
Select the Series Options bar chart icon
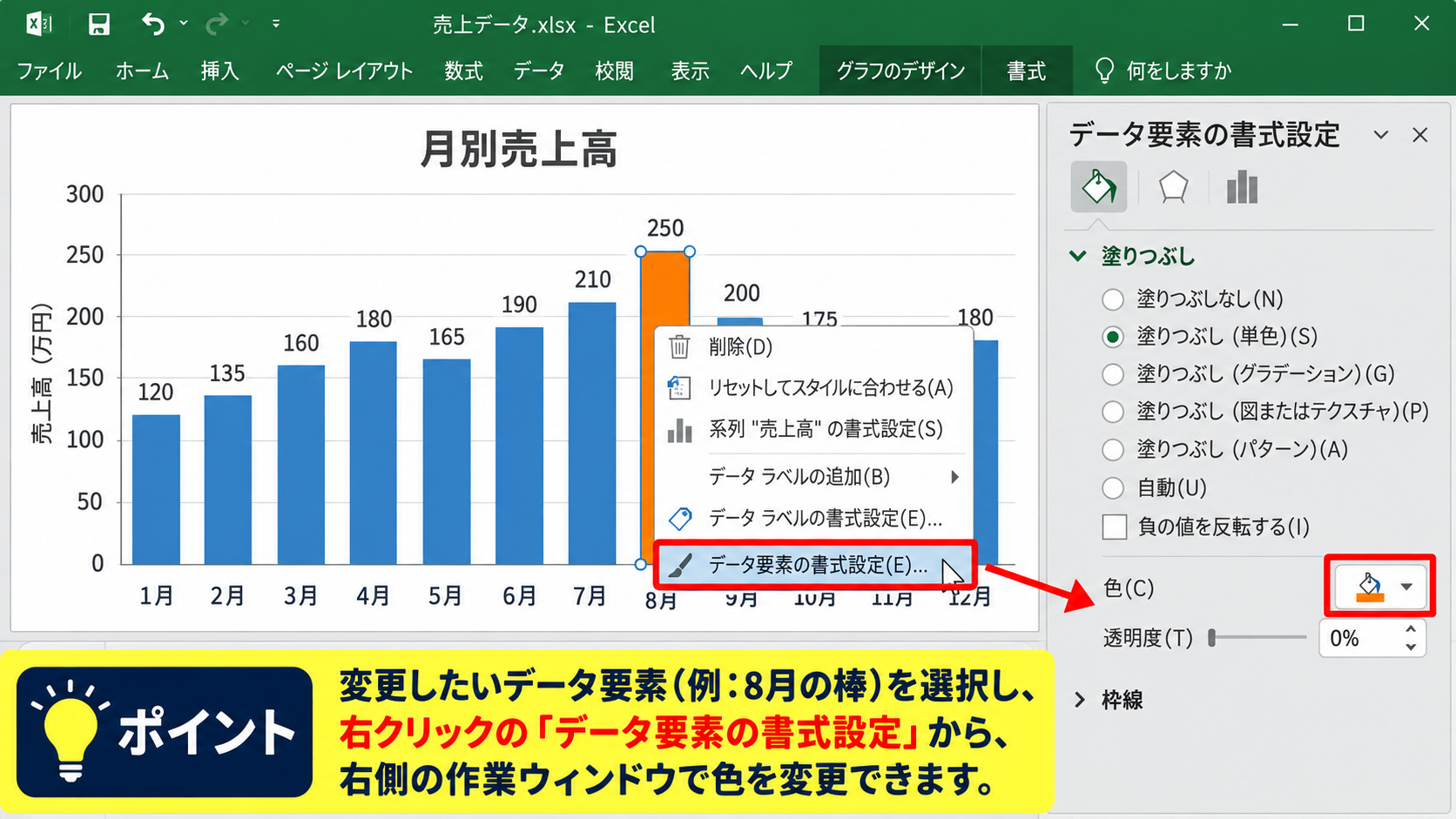(1242, 187)
